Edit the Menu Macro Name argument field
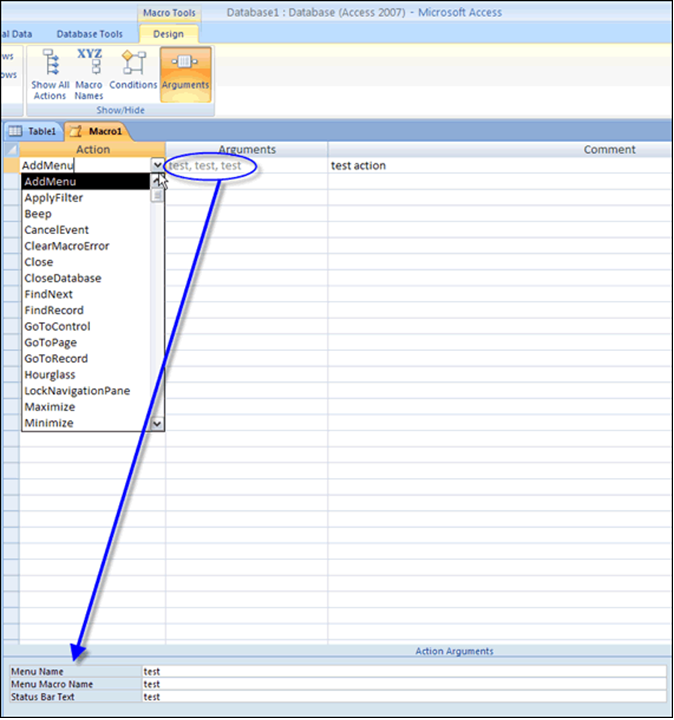 click(404, 684)
